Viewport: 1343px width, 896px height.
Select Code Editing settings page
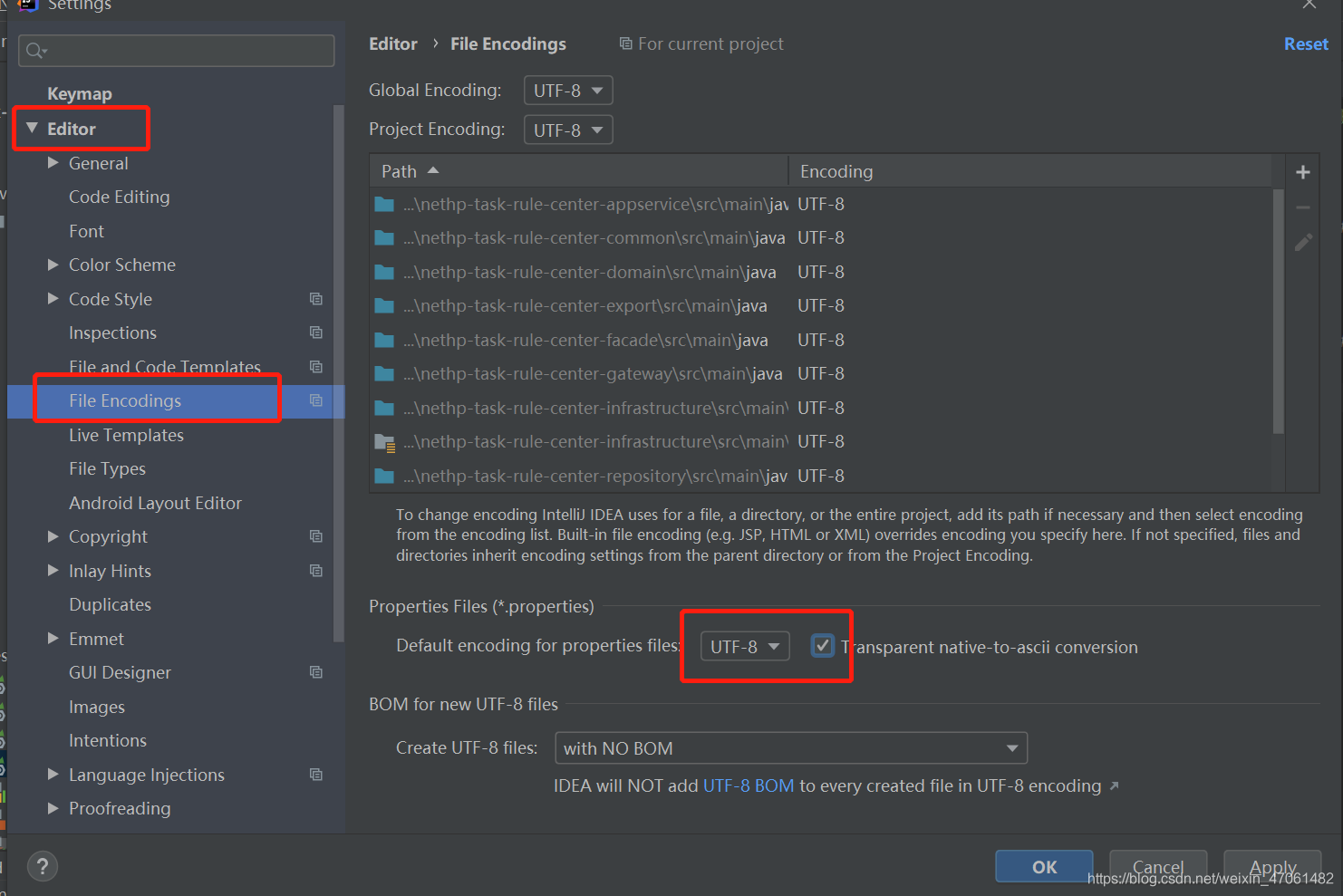pos(120,197)
